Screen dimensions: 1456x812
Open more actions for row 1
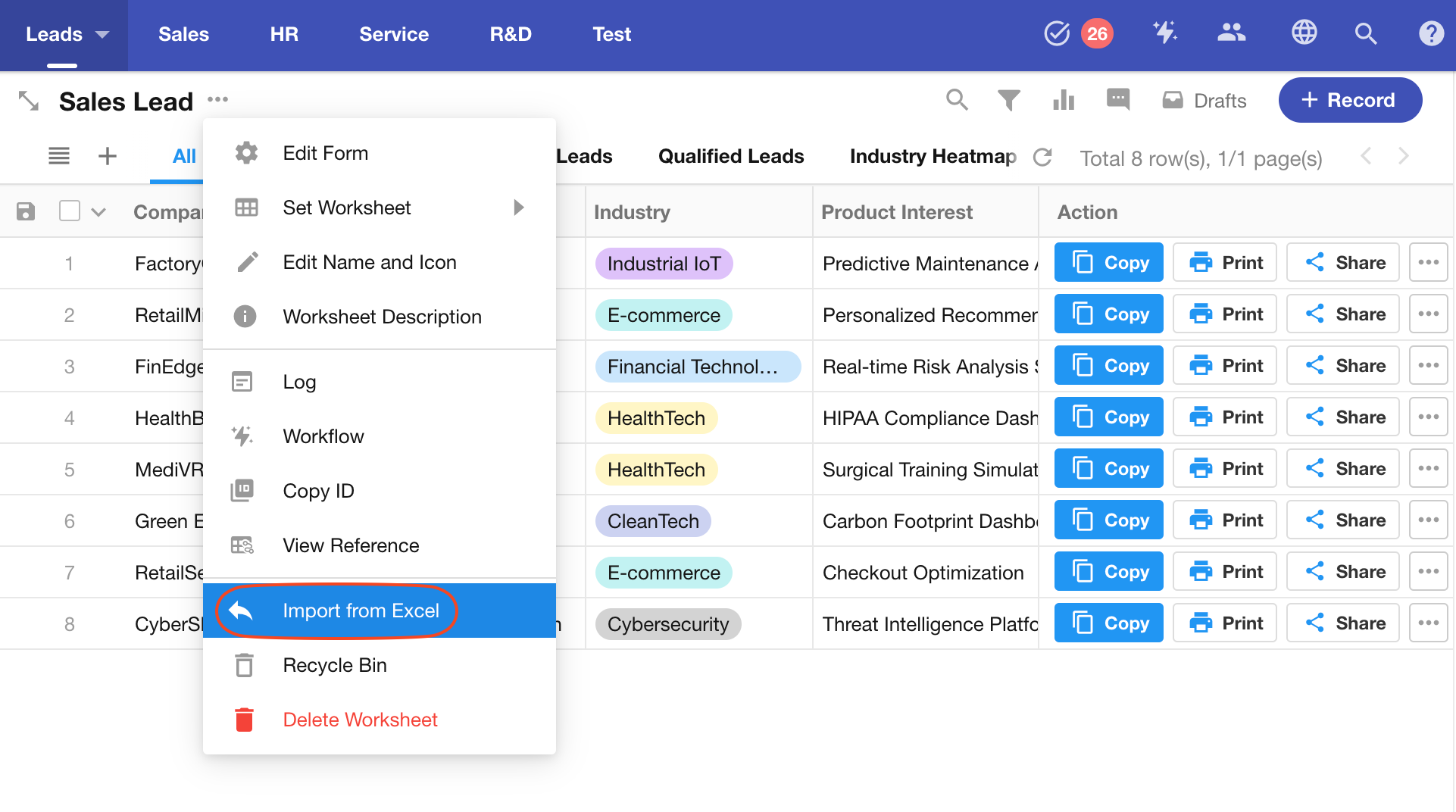point(1428,263)
